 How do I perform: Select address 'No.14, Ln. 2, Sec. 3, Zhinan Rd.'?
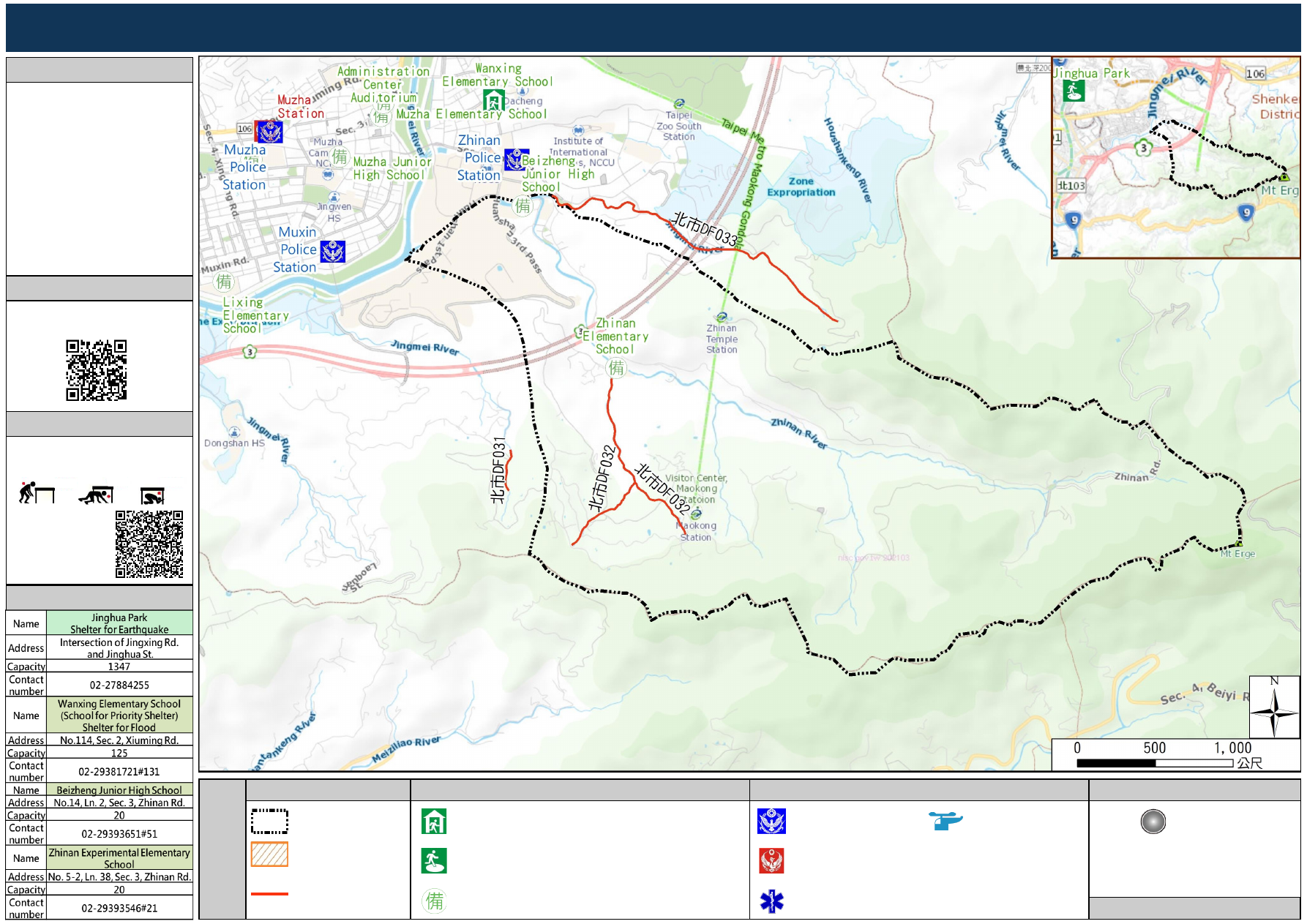pos(119,803)
